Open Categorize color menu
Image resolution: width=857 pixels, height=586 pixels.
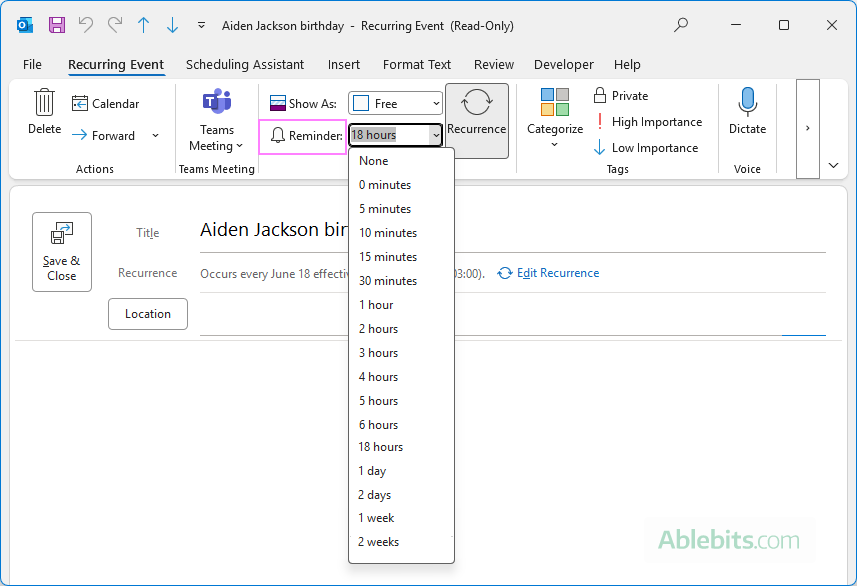coord(555,118)
